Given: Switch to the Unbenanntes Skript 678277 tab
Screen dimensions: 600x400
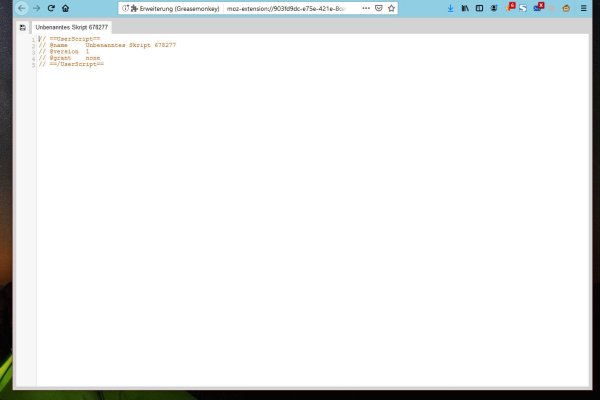Looking at the screenshot, I should click(71, 27).
